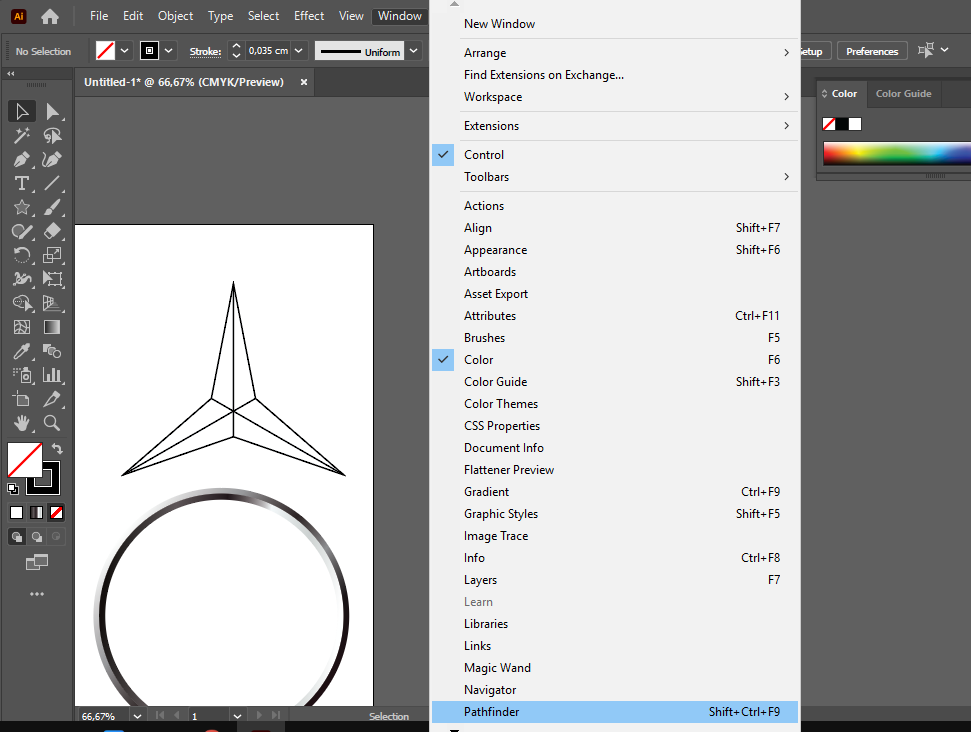The image size is (971, 732).
Task: Expand the Uniform stroke profile dropdown
Action: [x=414, y=51]
